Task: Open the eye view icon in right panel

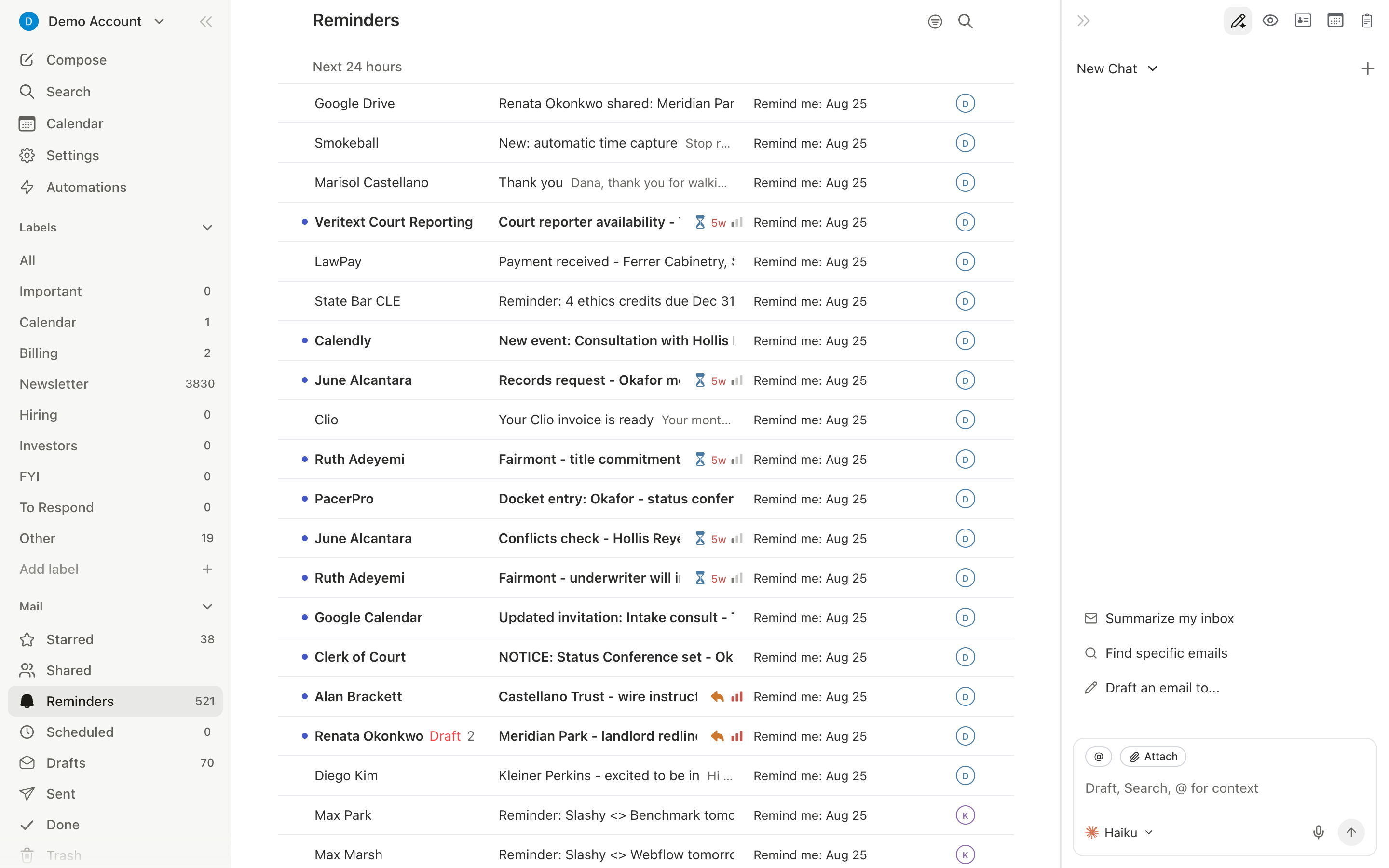Action: [1270, 21]
